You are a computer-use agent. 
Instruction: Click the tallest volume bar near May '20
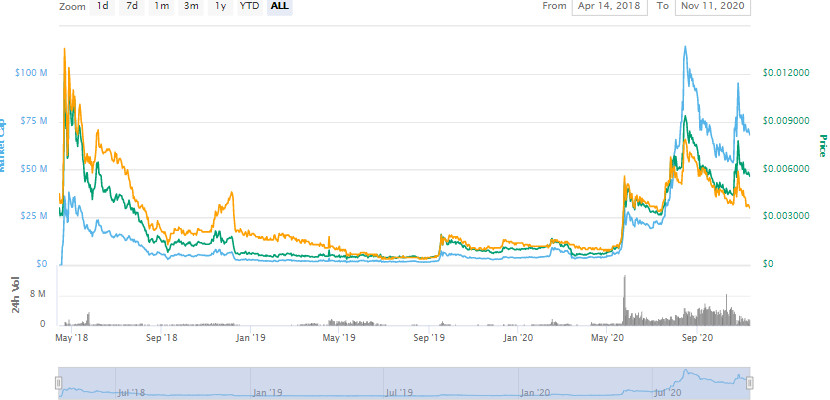(x=625, y=300)
